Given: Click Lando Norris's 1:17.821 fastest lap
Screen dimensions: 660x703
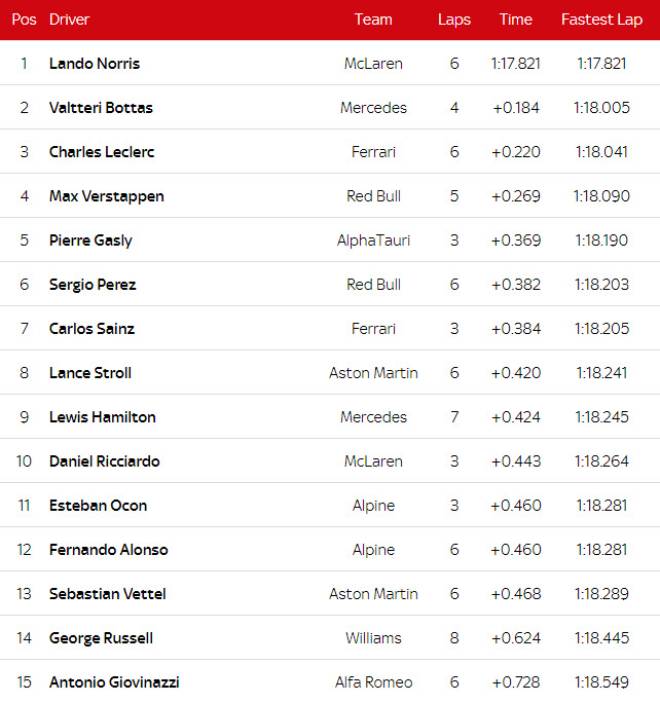Looking at the screenshot, I should coord(601,63).
